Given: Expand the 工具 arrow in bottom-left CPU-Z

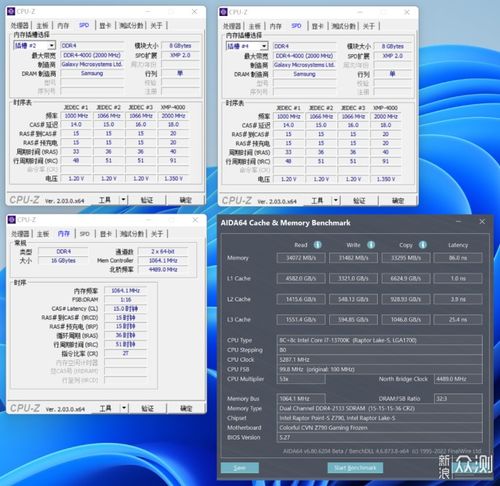Looking at the screenshot, I should click(x=124, y=408).
